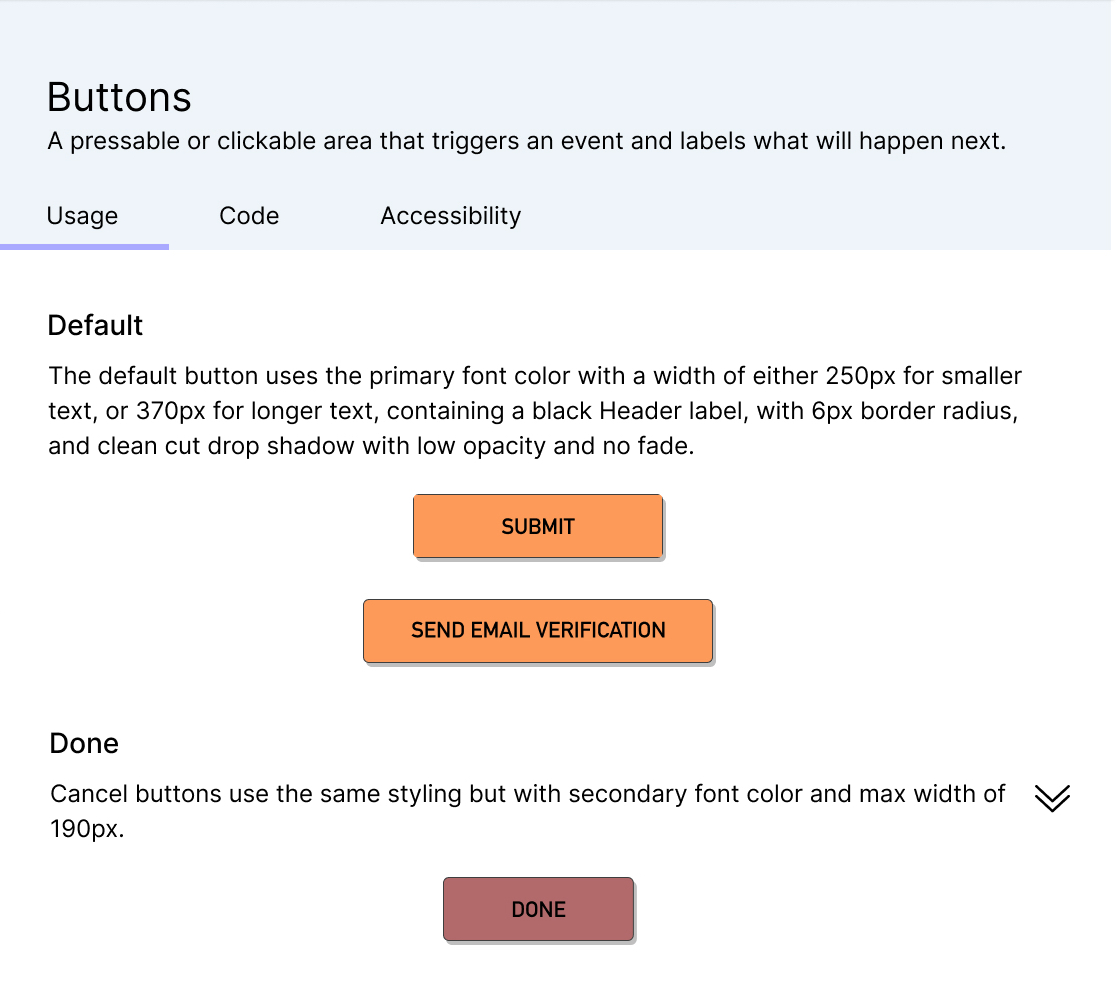Click the purple underline beneath Usage tab
Image resolution: width=1118 pixels, height=994 pixels.
click(x=84, y=246)
